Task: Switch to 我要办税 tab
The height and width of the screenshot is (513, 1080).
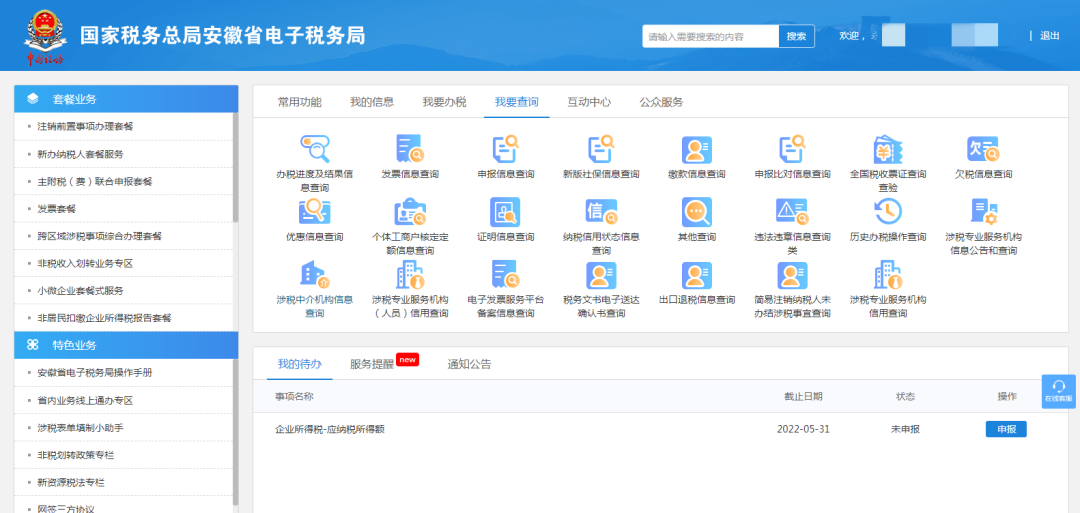Action: (444, 102)
